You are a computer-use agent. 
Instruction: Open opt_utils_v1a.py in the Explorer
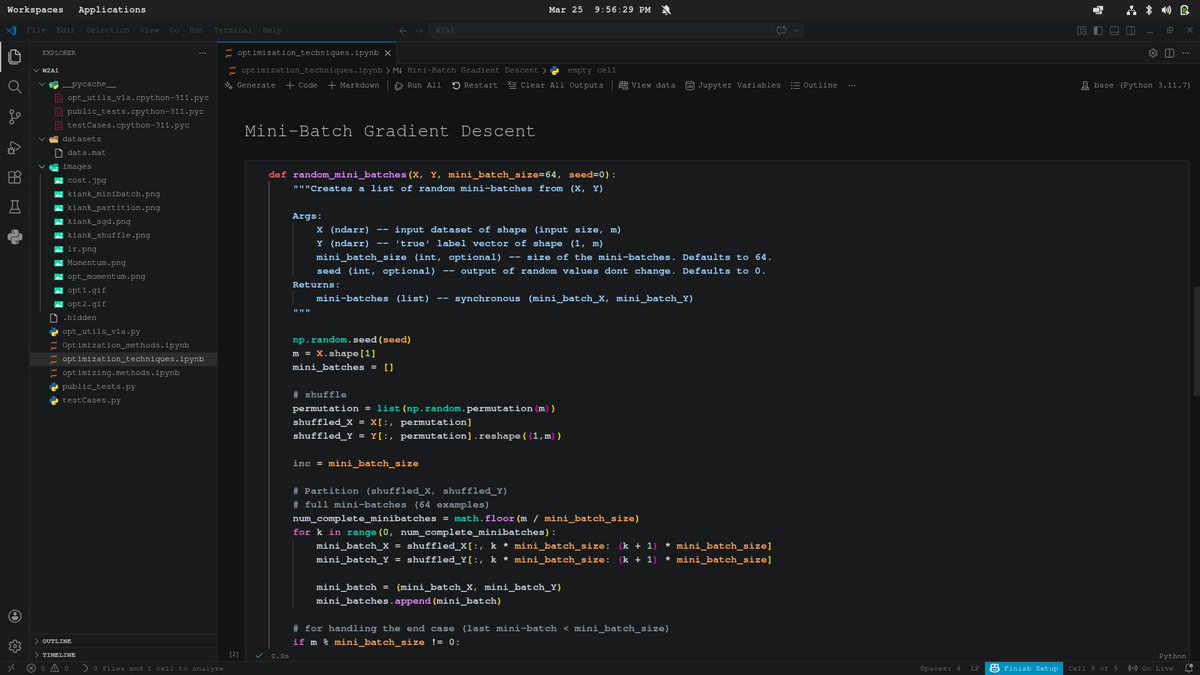(x=101, y=331)
